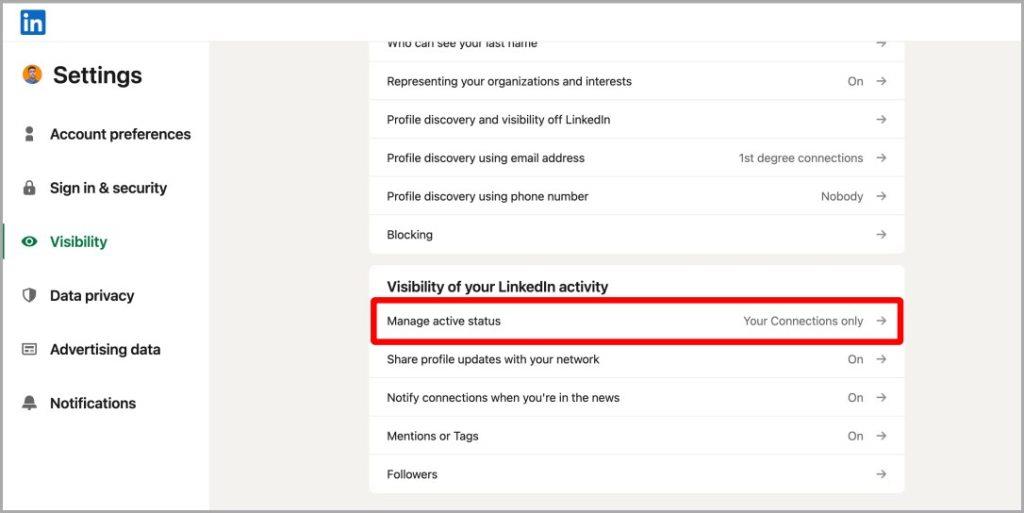Open Notify connections when you're in the news
Screen dimensions: 1024x513
(x=637, y=397)
